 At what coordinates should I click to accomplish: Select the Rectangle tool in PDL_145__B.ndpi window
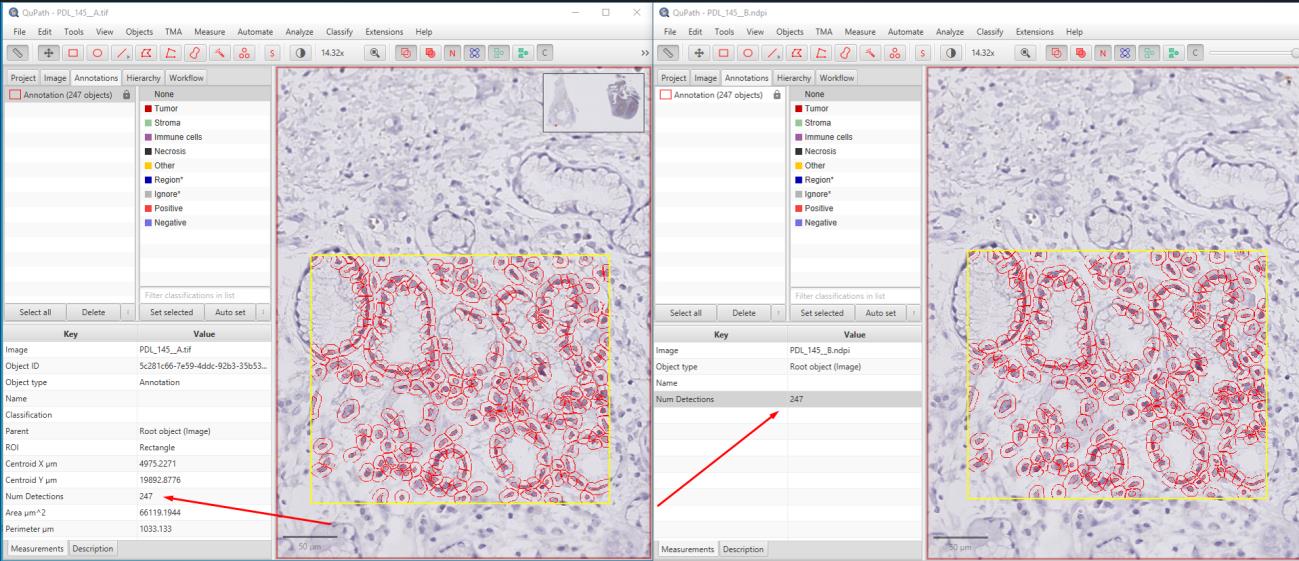(724, 51)
